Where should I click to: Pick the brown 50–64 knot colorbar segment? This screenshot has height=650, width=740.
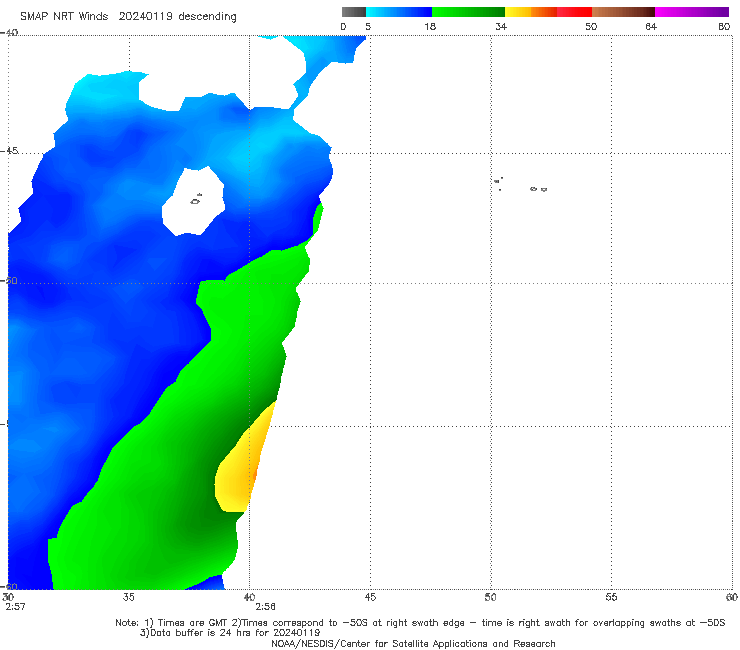pos(623,12)
